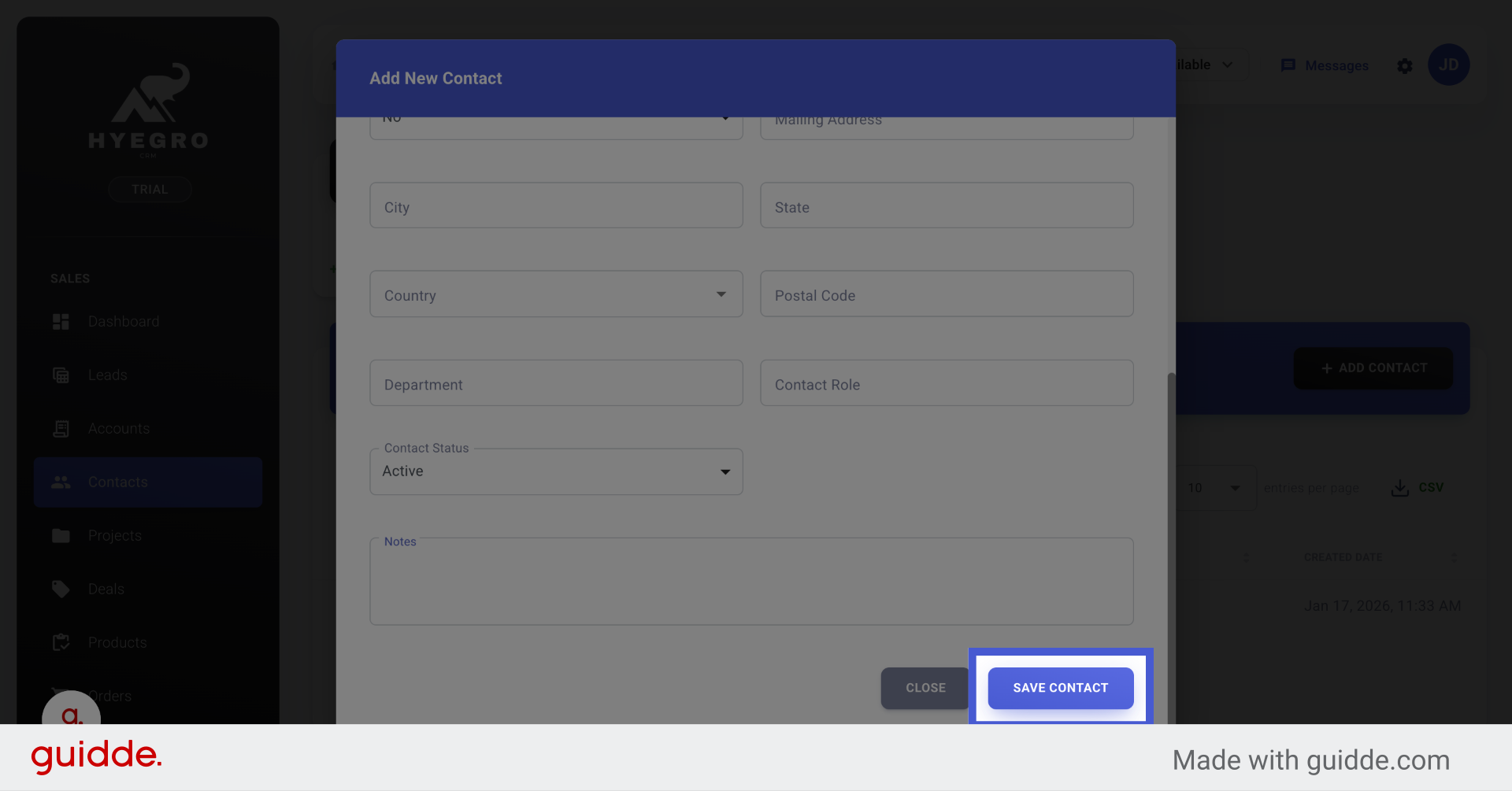Click the SAVE CONTACT button
Viewport: 1512px width, 791px height.
[x=1060, y=687]
